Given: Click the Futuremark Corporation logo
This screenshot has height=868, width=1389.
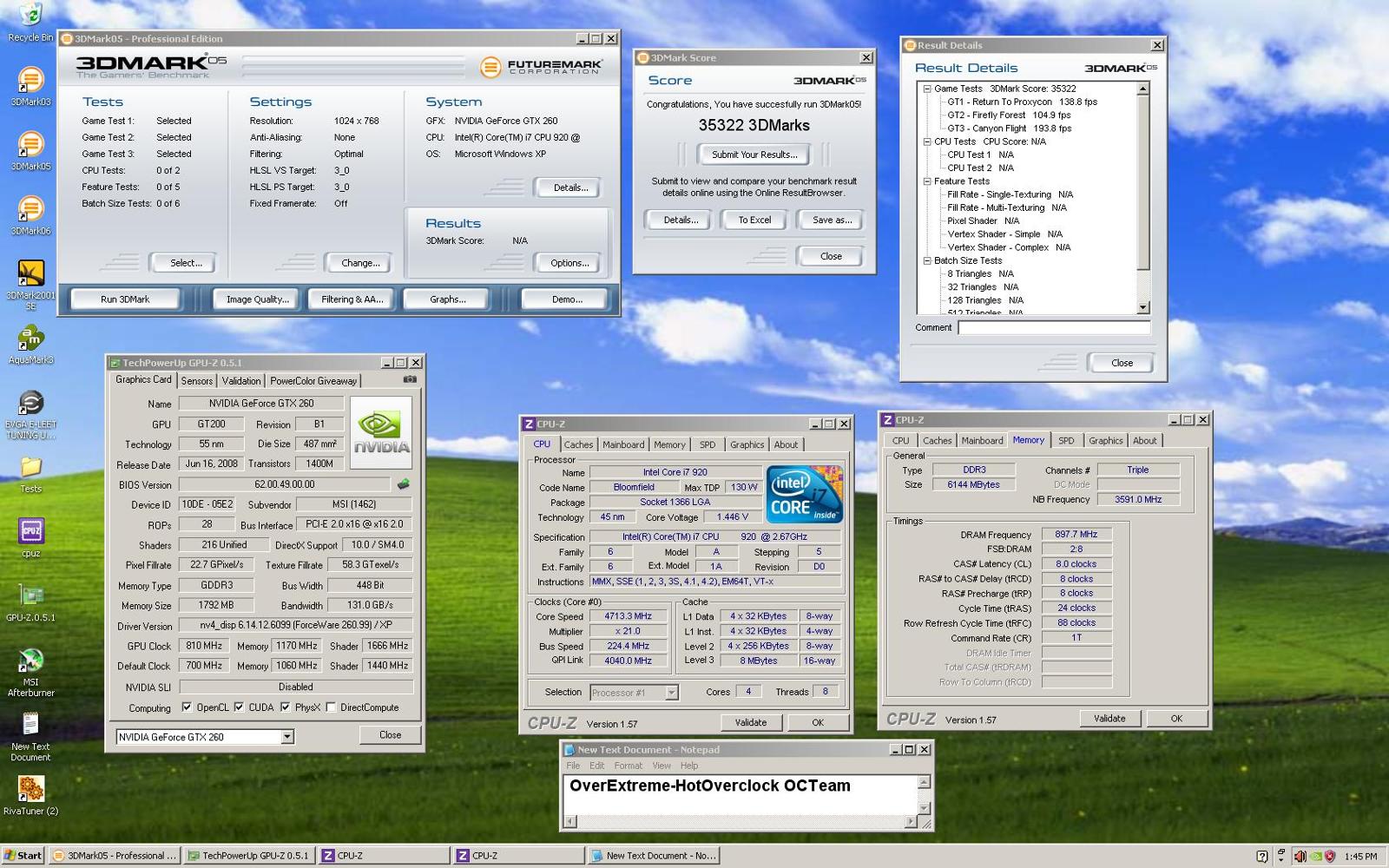Looking at the screenshot, I should (541, 67).
